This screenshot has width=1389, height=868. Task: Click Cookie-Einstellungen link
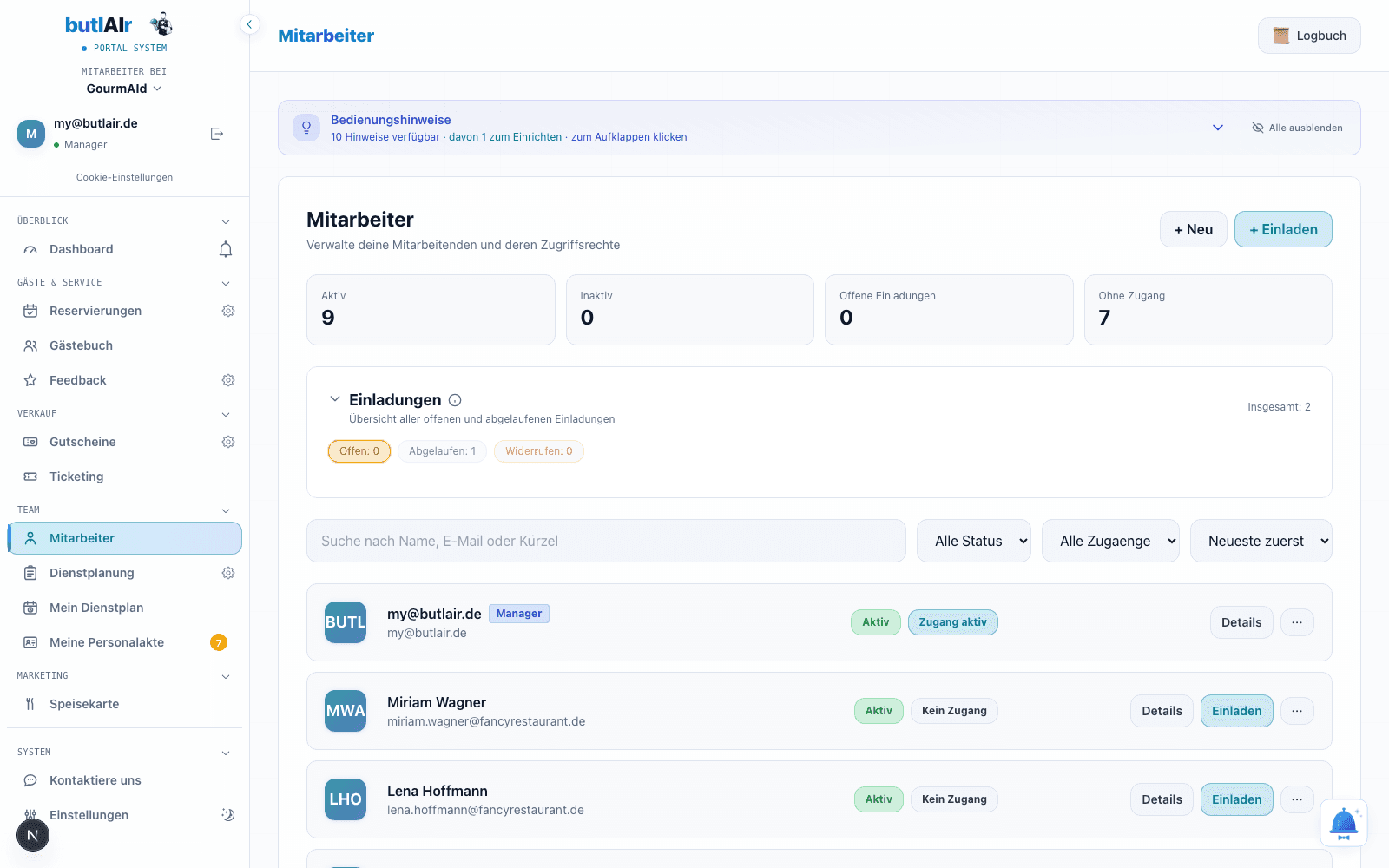(124, 177)
